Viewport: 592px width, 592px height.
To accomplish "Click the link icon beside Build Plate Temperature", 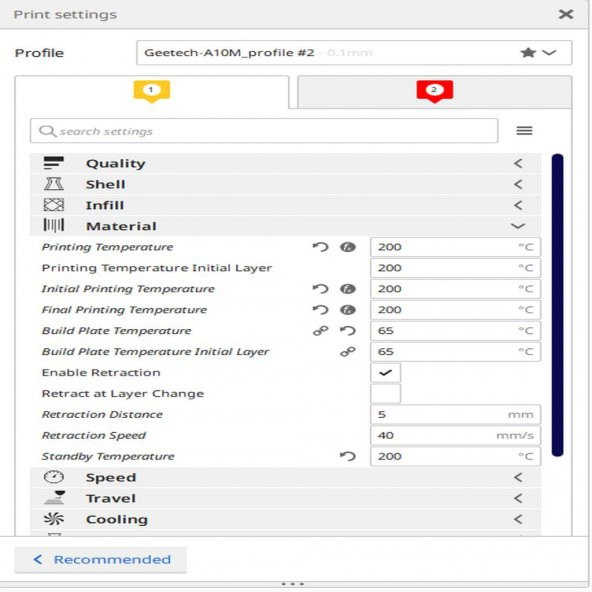I will pyautogui.click(x=321, y=331).
